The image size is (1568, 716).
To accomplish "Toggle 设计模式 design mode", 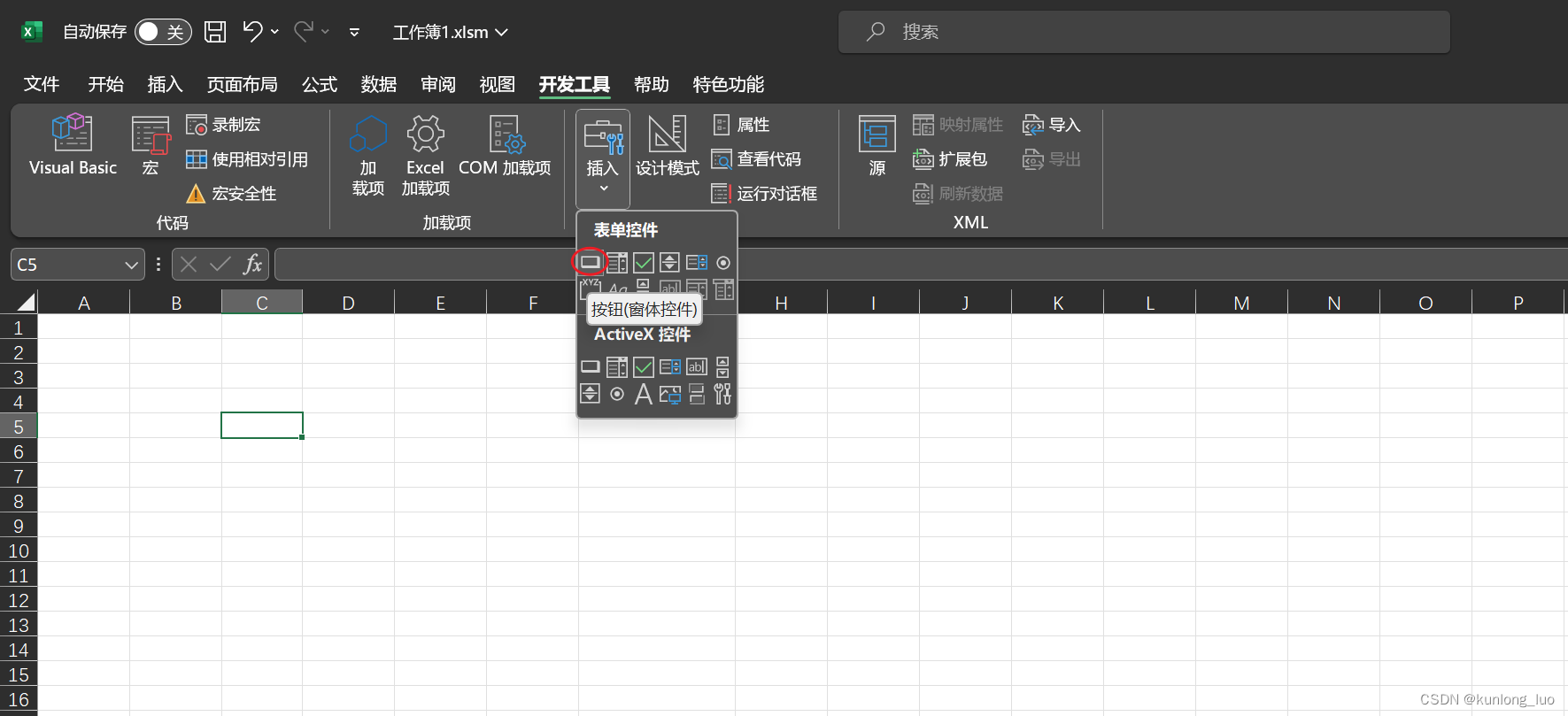I will pos(668,147).
